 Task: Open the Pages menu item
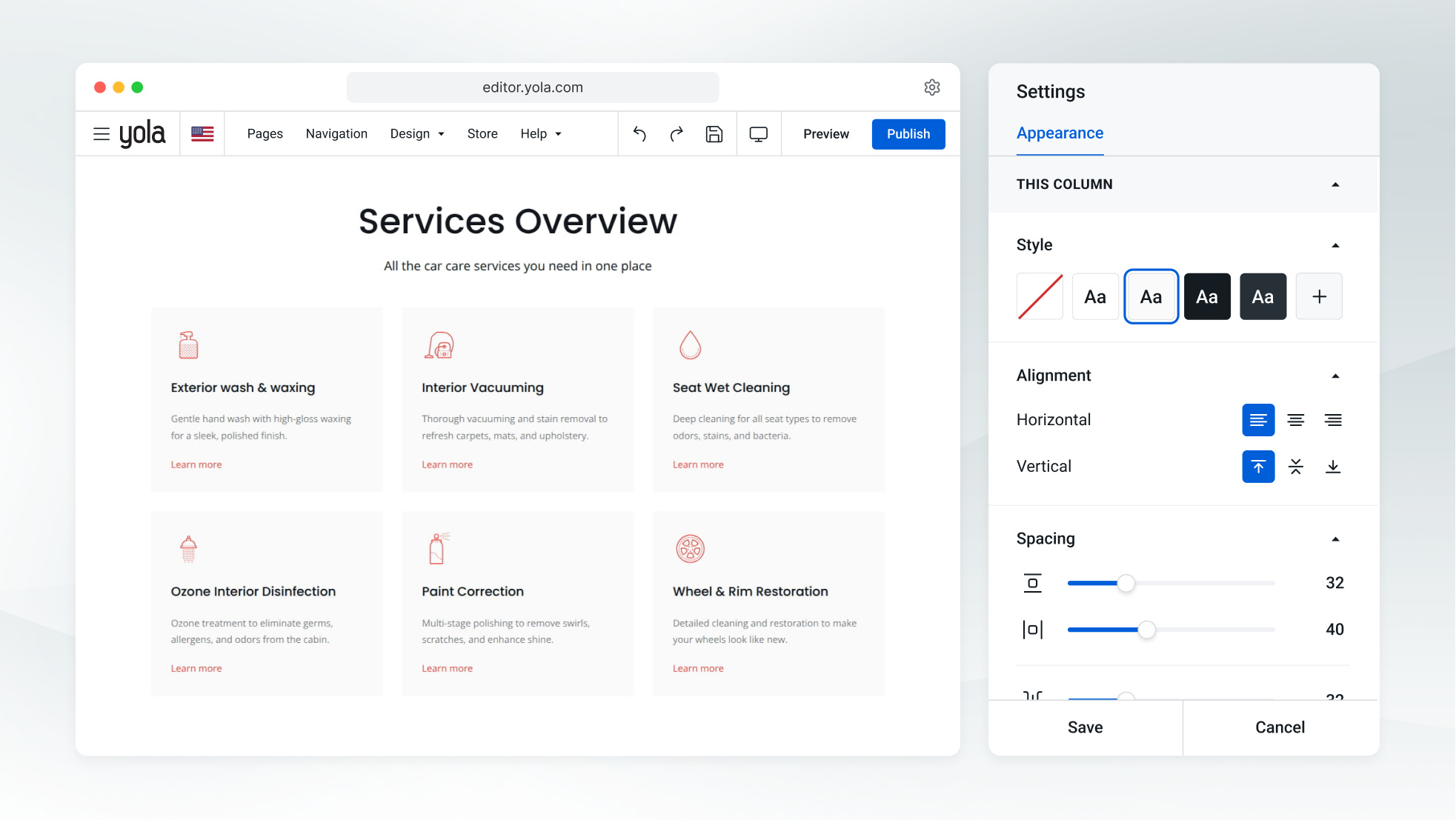tap(265, 134)
